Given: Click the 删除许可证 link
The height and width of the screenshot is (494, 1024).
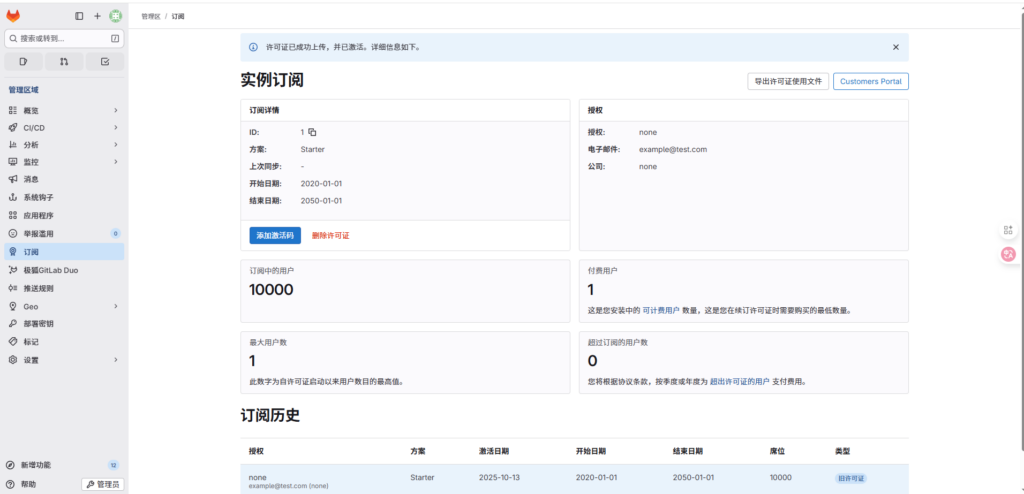Looking at the screenshot, I should pos(331,235).
